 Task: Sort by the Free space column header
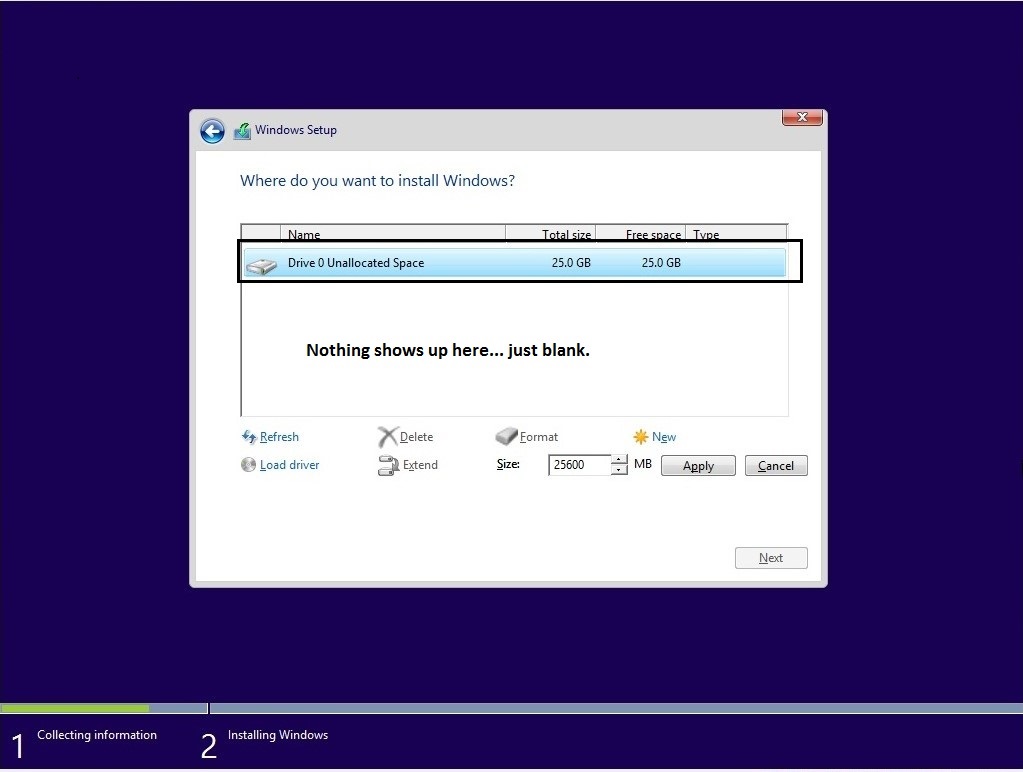point(641,234)
